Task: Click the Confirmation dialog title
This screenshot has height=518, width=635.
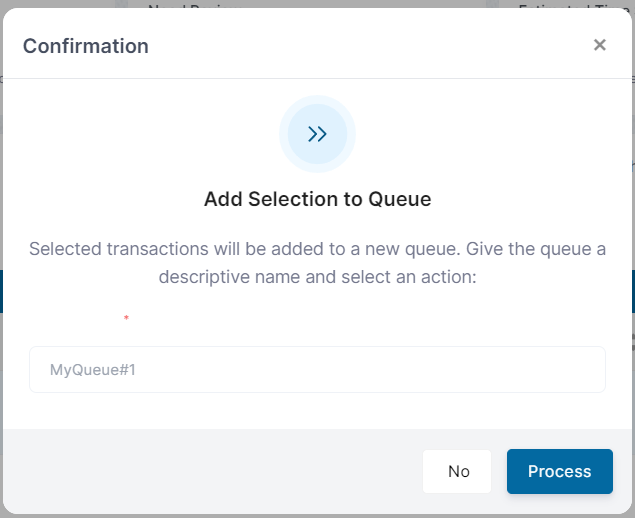Action: click(x=86, y=46)
